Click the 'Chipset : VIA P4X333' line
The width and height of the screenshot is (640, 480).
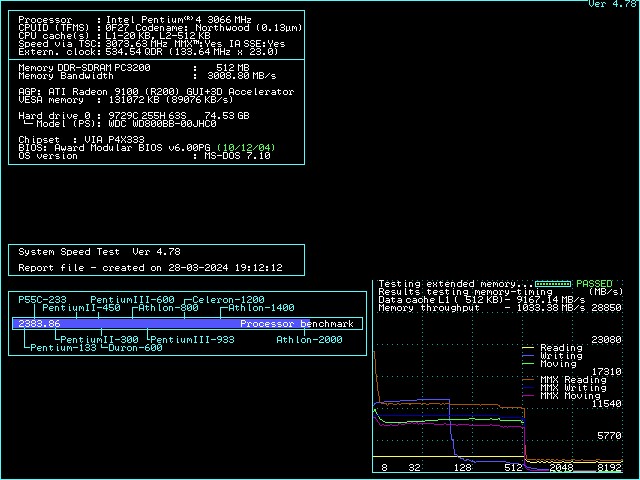81,140
